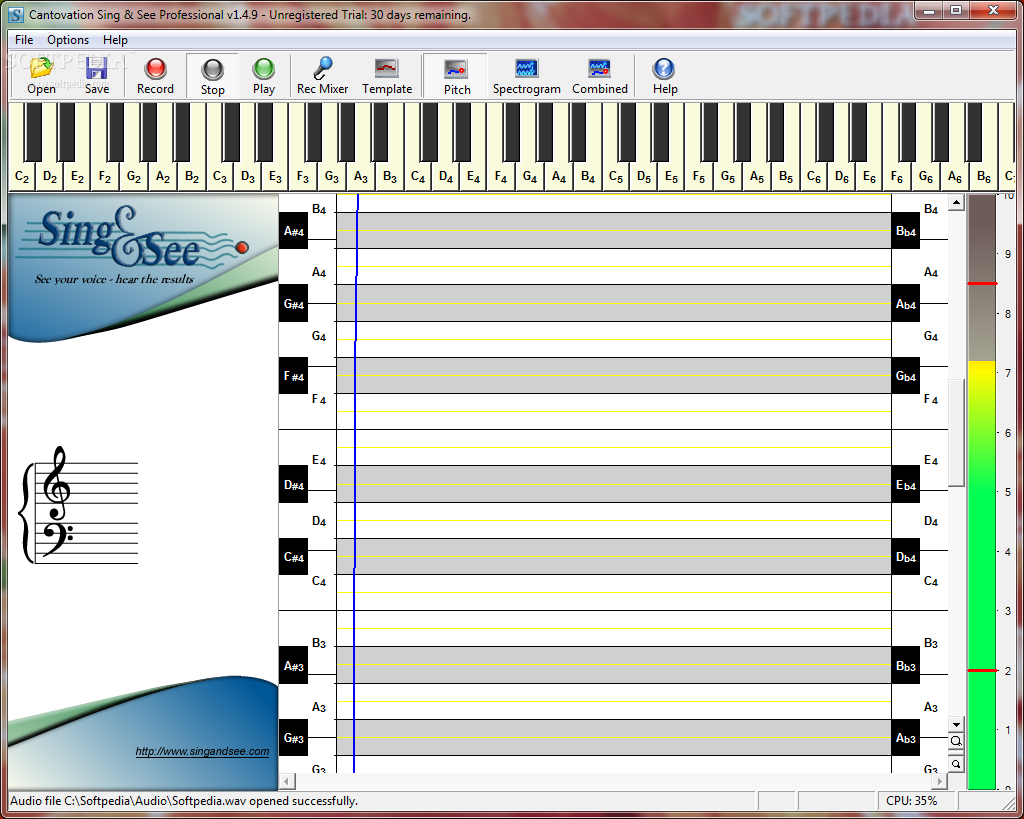The height and width of the screenshot is (819, 1024).
Task: Click horizontal scrollbar left arrow
Action: (x=287, y=781)
